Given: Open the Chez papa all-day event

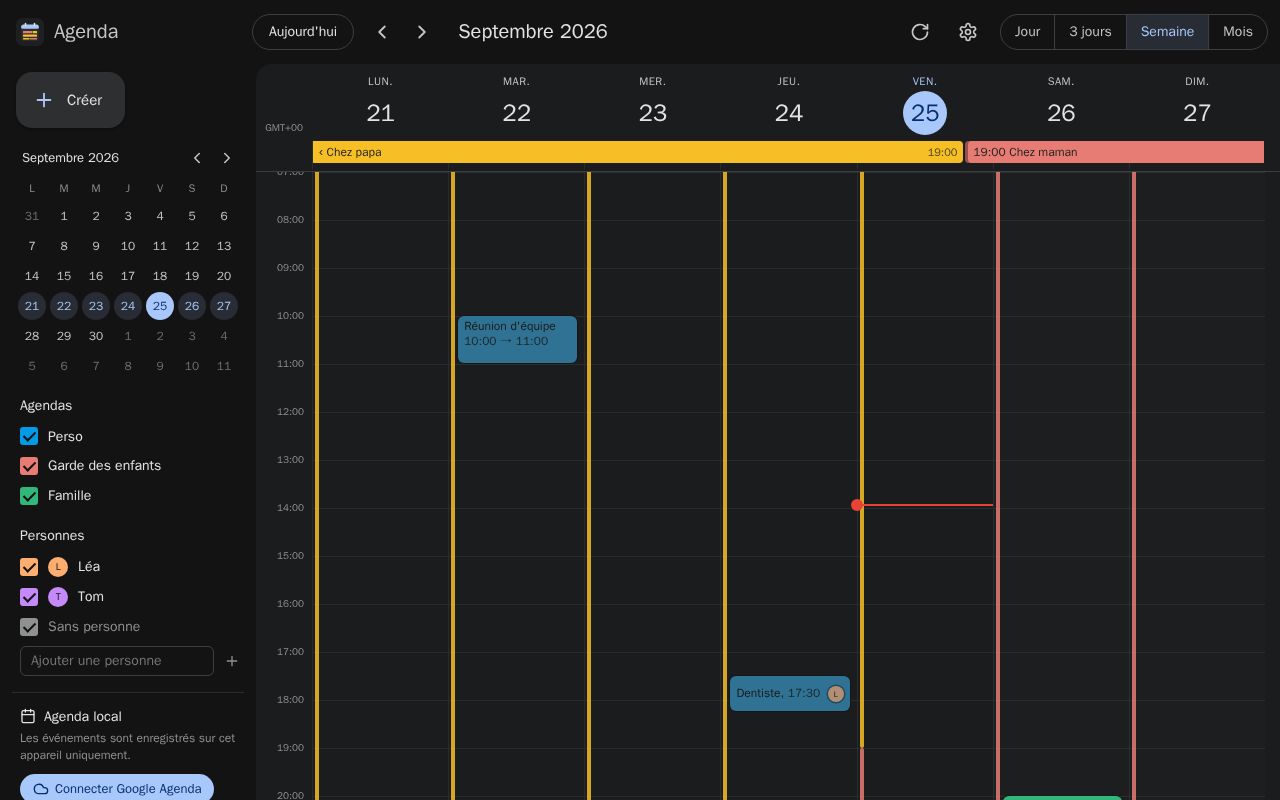Looking at the screenshot, I should pos(638,152).
